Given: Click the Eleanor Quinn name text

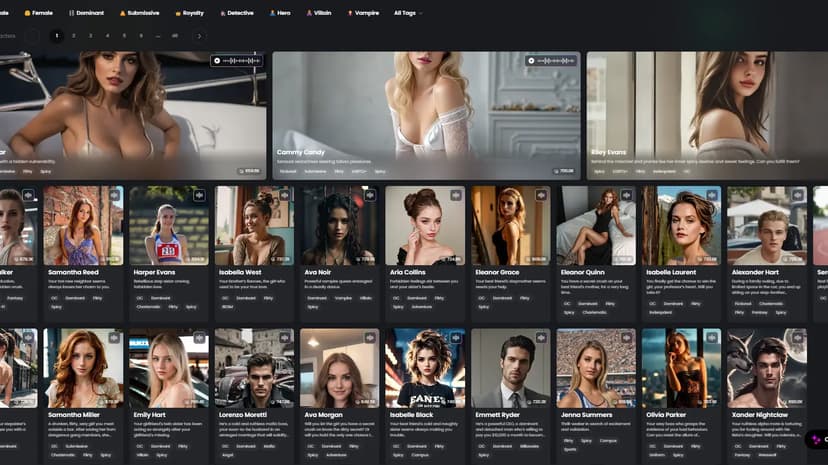Looking at the screenshot, I should [582, 272].
